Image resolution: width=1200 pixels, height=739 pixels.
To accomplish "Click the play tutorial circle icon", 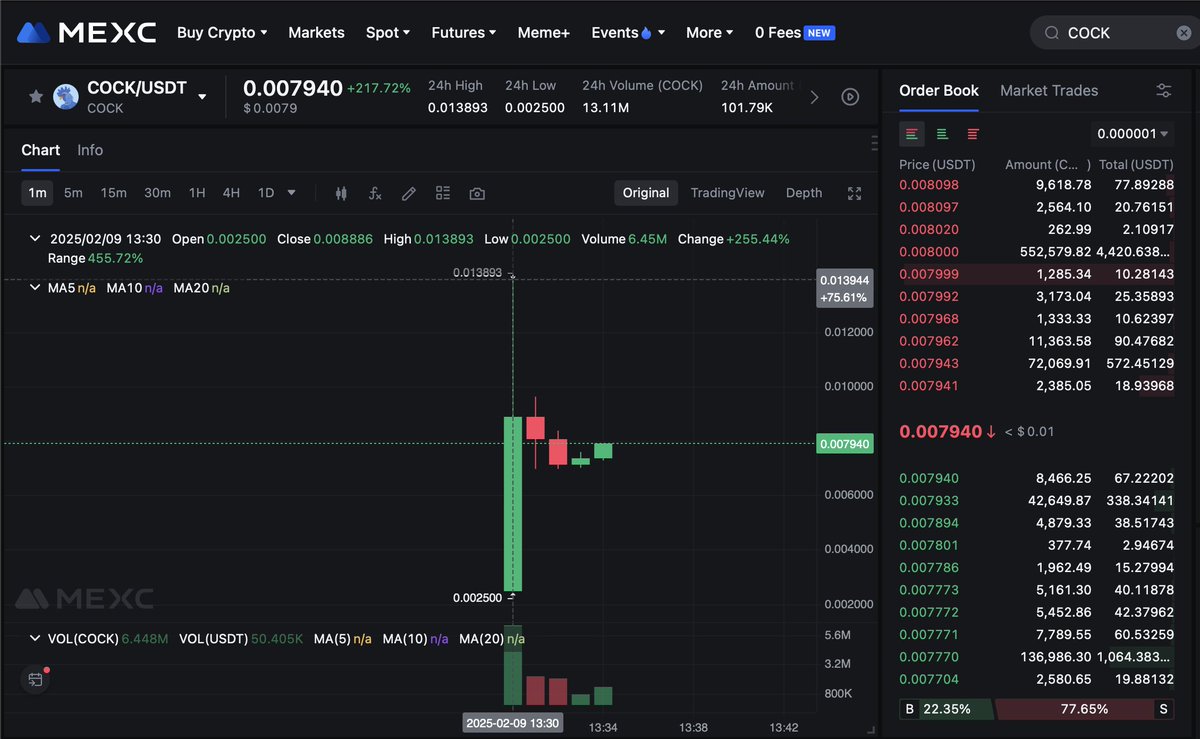I will coord(850,97).
